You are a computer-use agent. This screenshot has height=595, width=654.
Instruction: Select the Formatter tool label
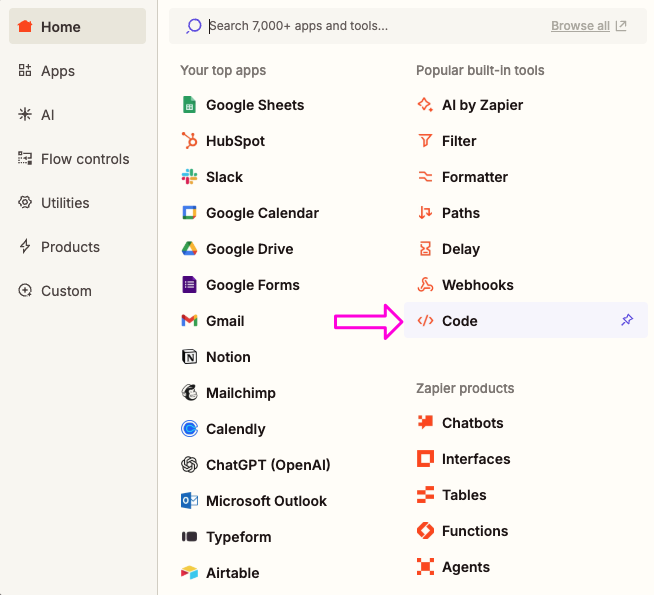point(475,177)
